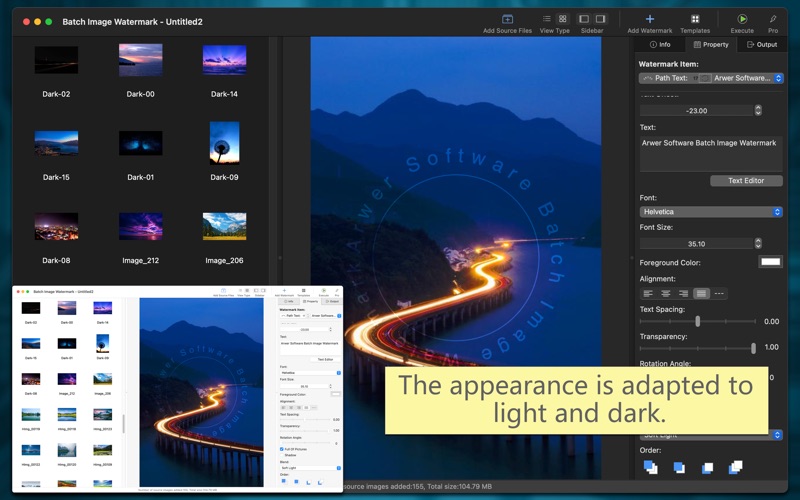This screenshot has height=500, width=800.
Task: Click Foreground Color swatch in light-mode window
Action: 336,394
